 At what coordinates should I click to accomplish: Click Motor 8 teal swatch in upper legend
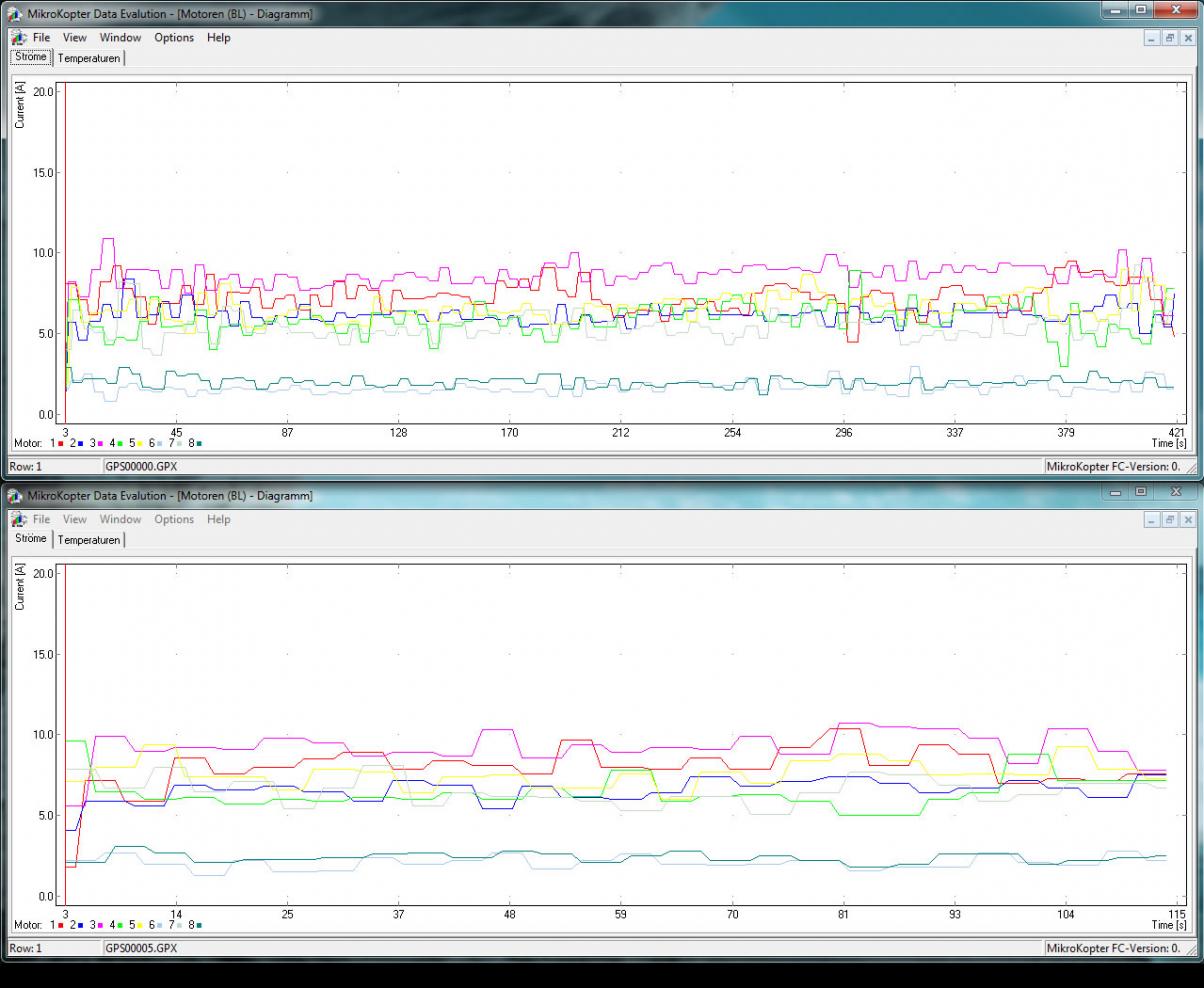click(199, 444)
